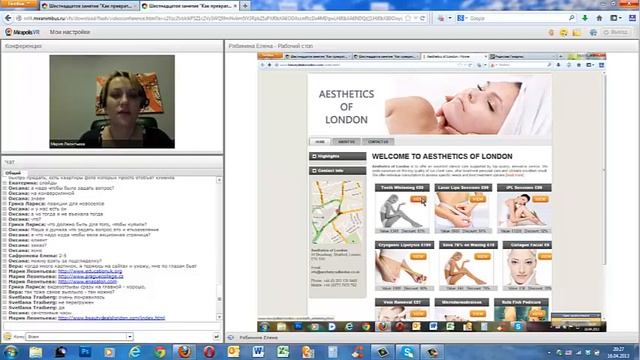
Task: Click the microphone icon in the conference toolbar
Action: [551, 32]
